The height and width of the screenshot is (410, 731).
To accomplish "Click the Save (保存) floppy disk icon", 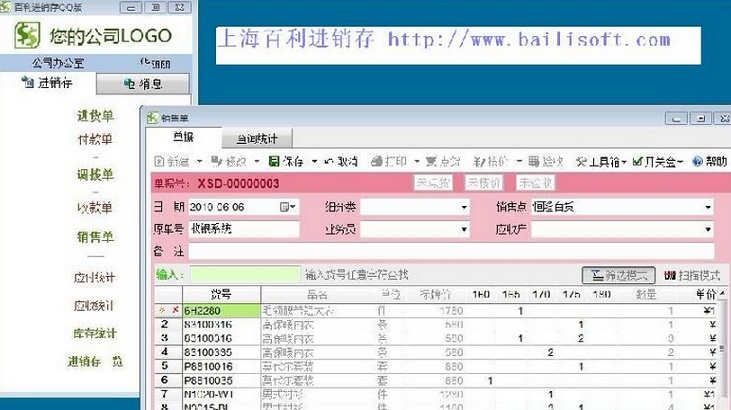I will (274, 161).
